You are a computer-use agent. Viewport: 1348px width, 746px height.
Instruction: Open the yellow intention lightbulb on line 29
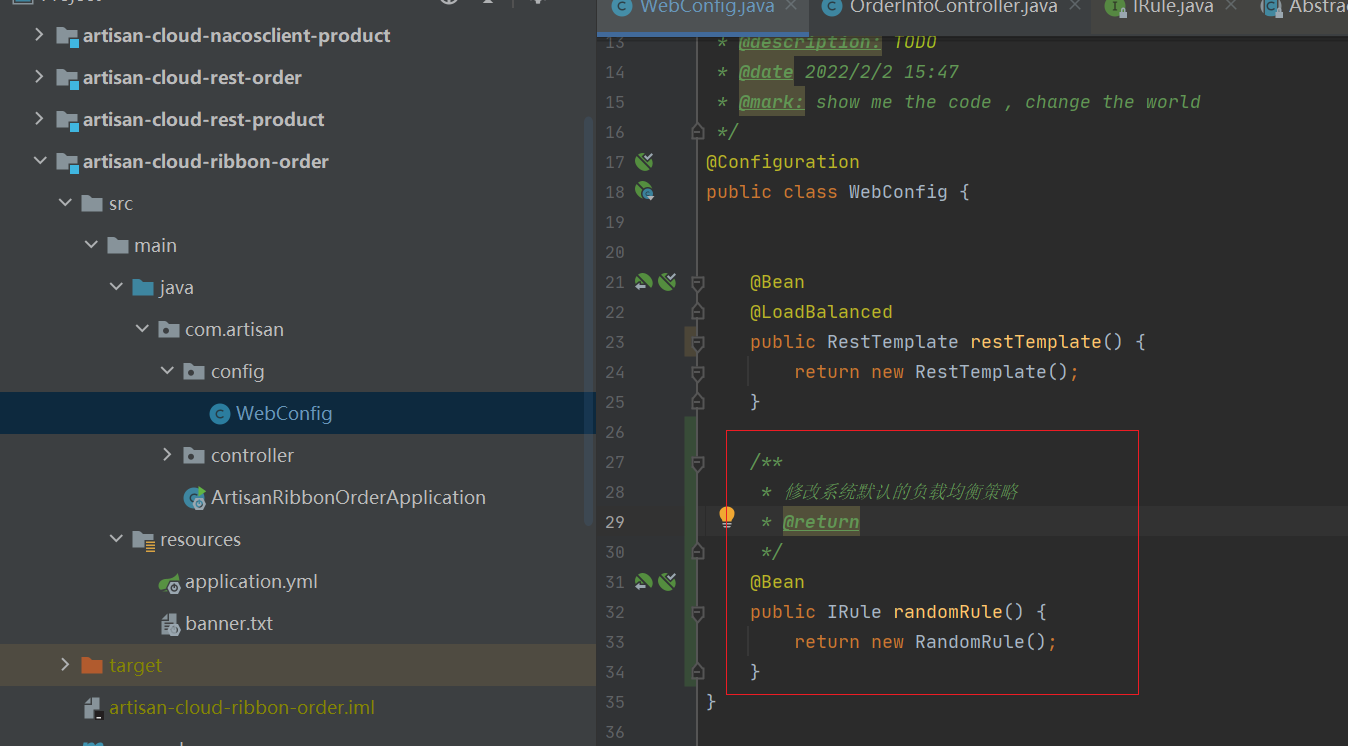click(727, 517)
